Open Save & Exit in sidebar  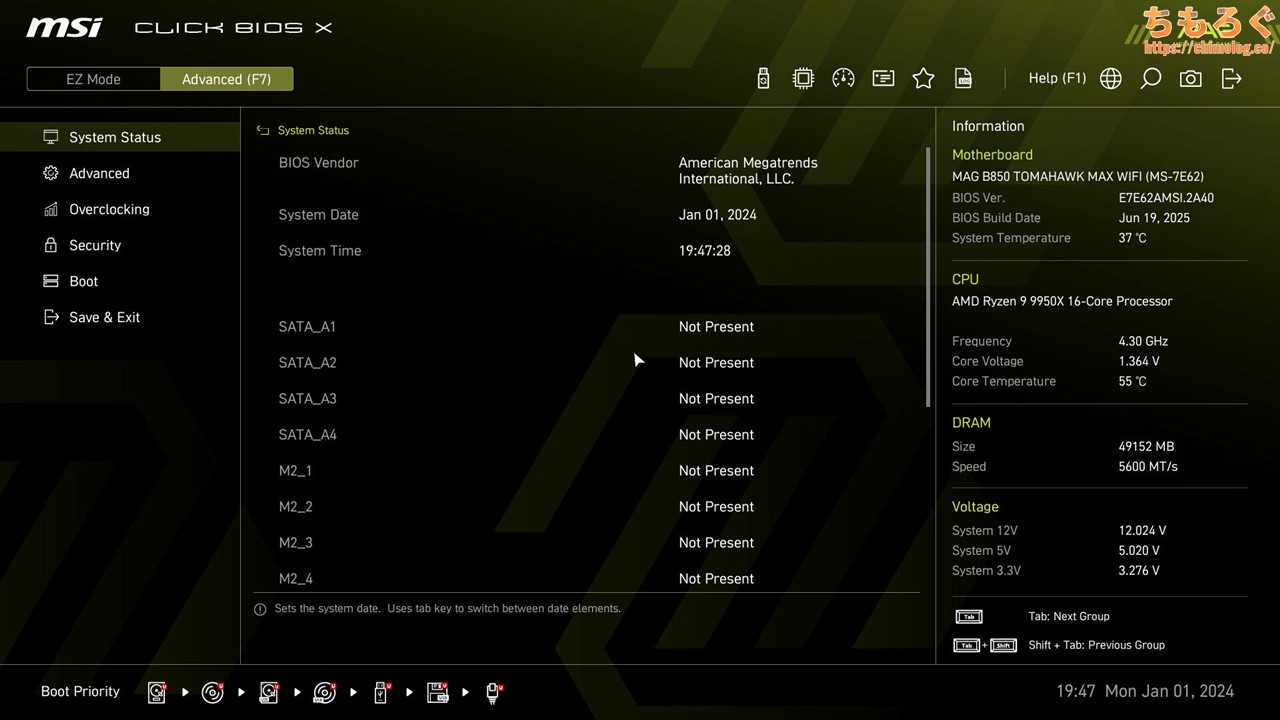tap(104, 317)
